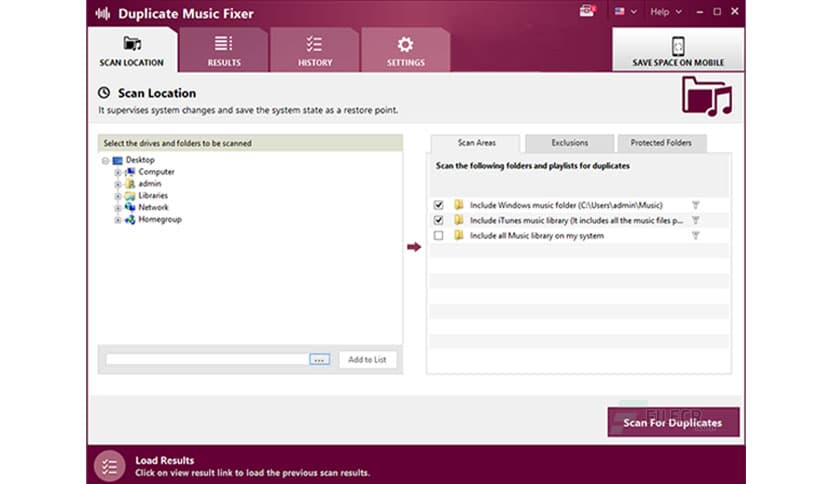Select the Homegroup icon in tree
The image size is (836, 484).
[x=130, y=220]
